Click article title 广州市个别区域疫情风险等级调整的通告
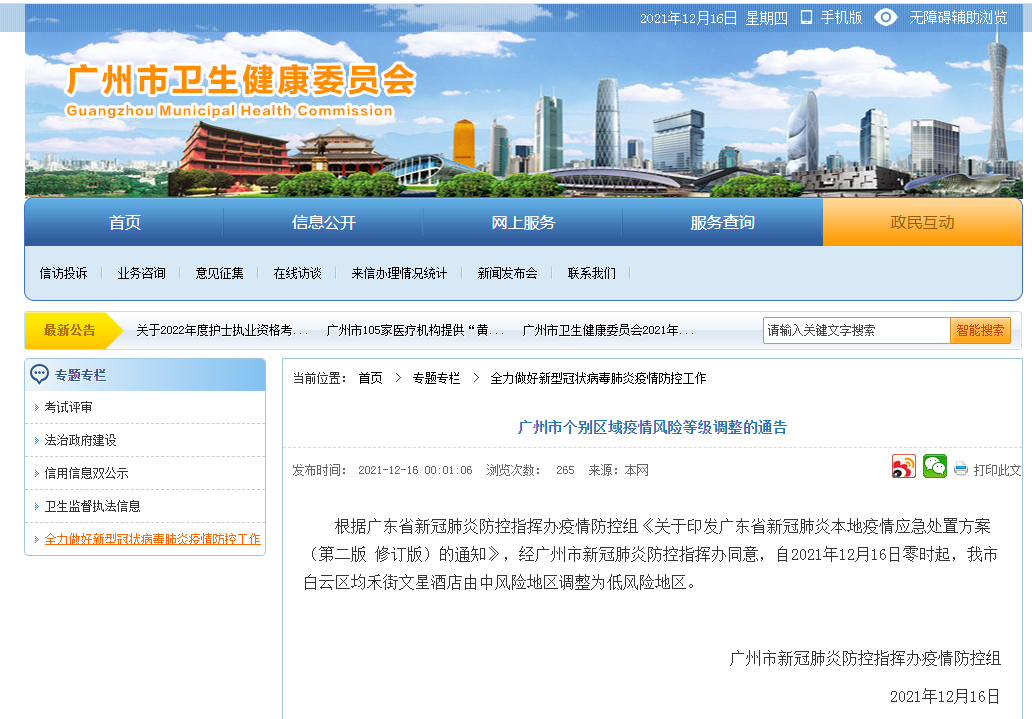1032x719 pixels. click(x=652, y=428)
